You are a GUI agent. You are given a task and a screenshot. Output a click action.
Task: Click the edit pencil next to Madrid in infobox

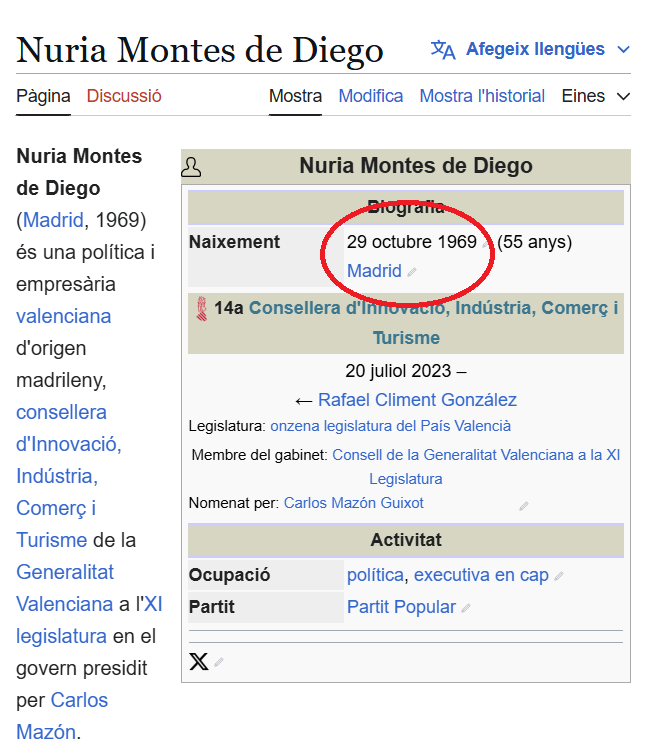pos(412,272)
